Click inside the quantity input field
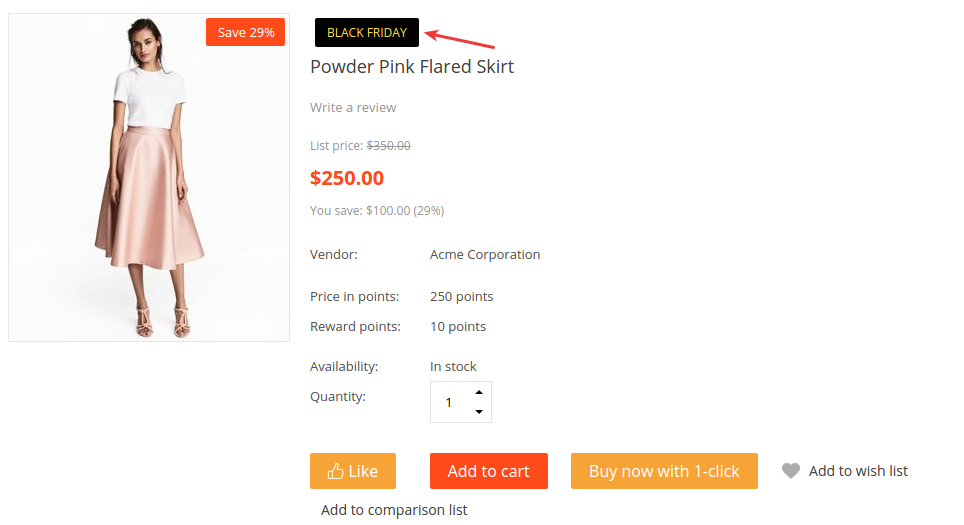The height and width of the screenshot is (525, 964). [x=452, y=402]
